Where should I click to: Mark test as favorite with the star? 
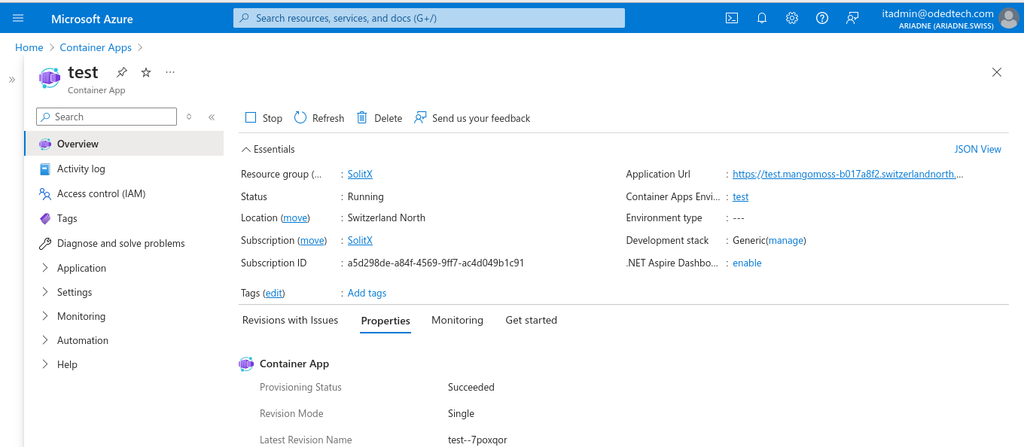[146, 73]
